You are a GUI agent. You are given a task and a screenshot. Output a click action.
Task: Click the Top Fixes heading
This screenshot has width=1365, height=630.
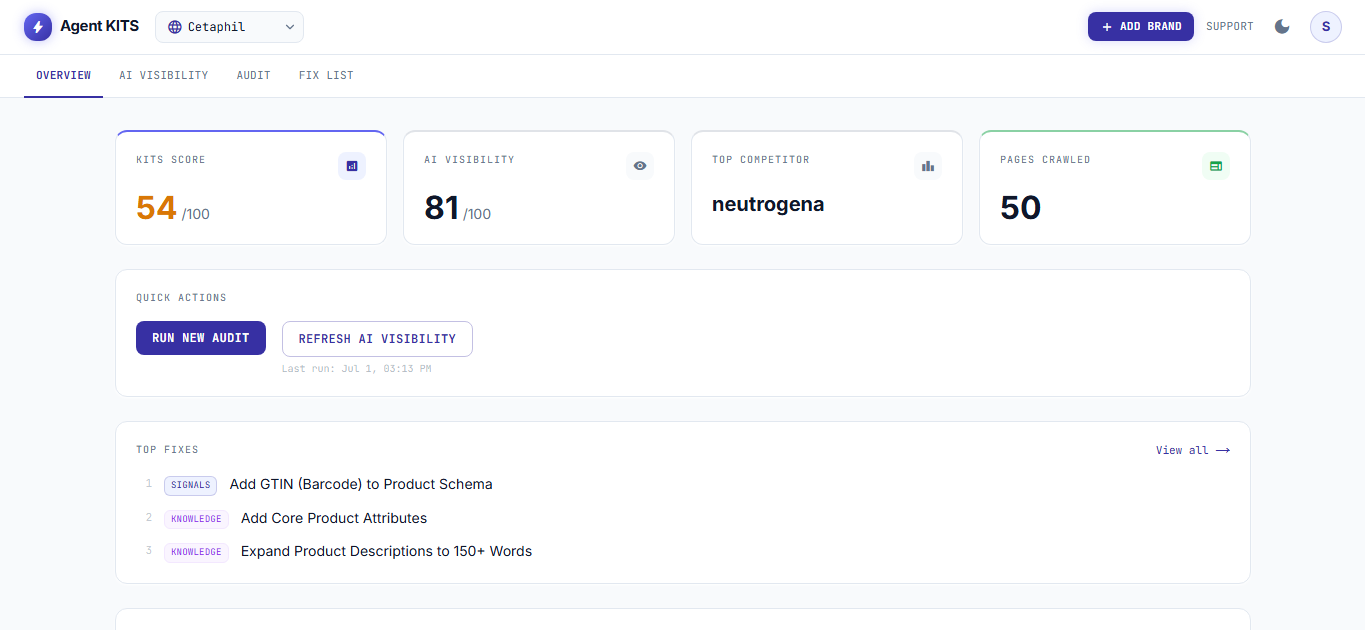coord(167,450)
